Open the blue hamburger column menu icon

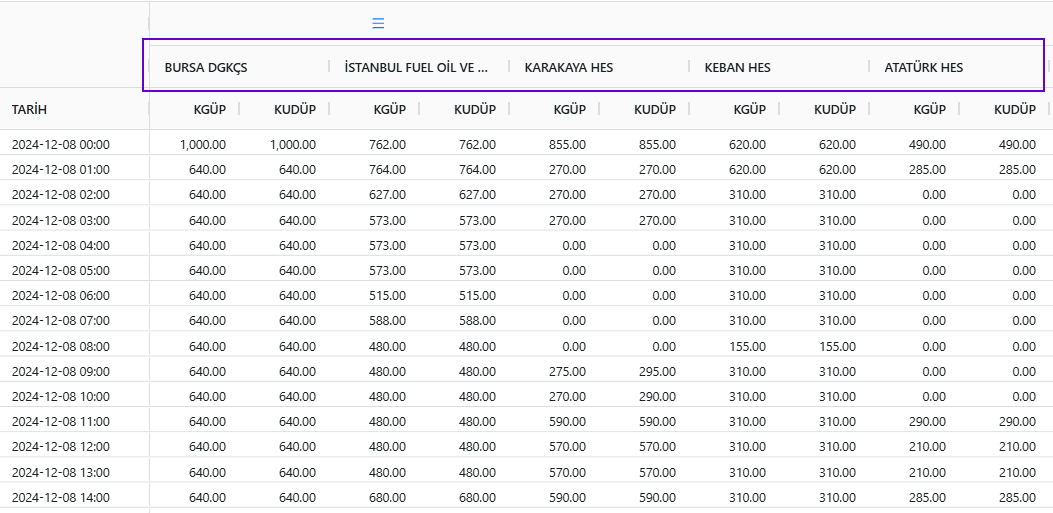coord(378,24)
